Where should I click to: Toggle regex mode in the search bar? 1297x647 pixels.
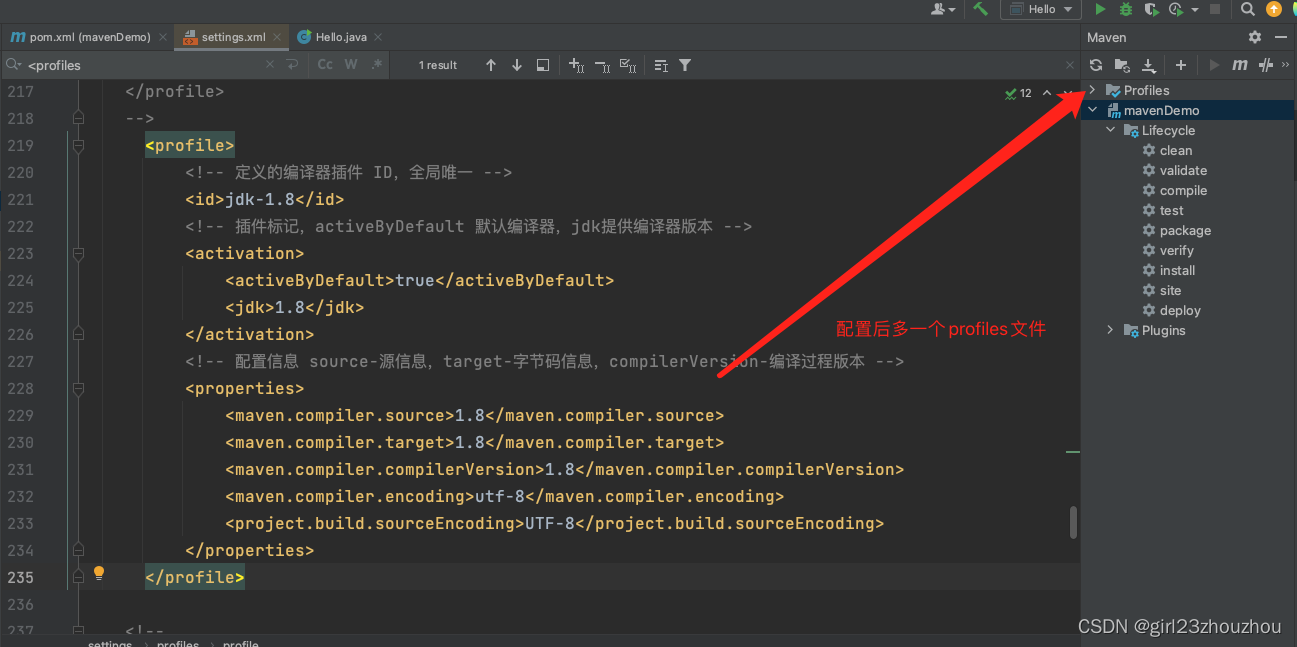click(x=376, y=64)
